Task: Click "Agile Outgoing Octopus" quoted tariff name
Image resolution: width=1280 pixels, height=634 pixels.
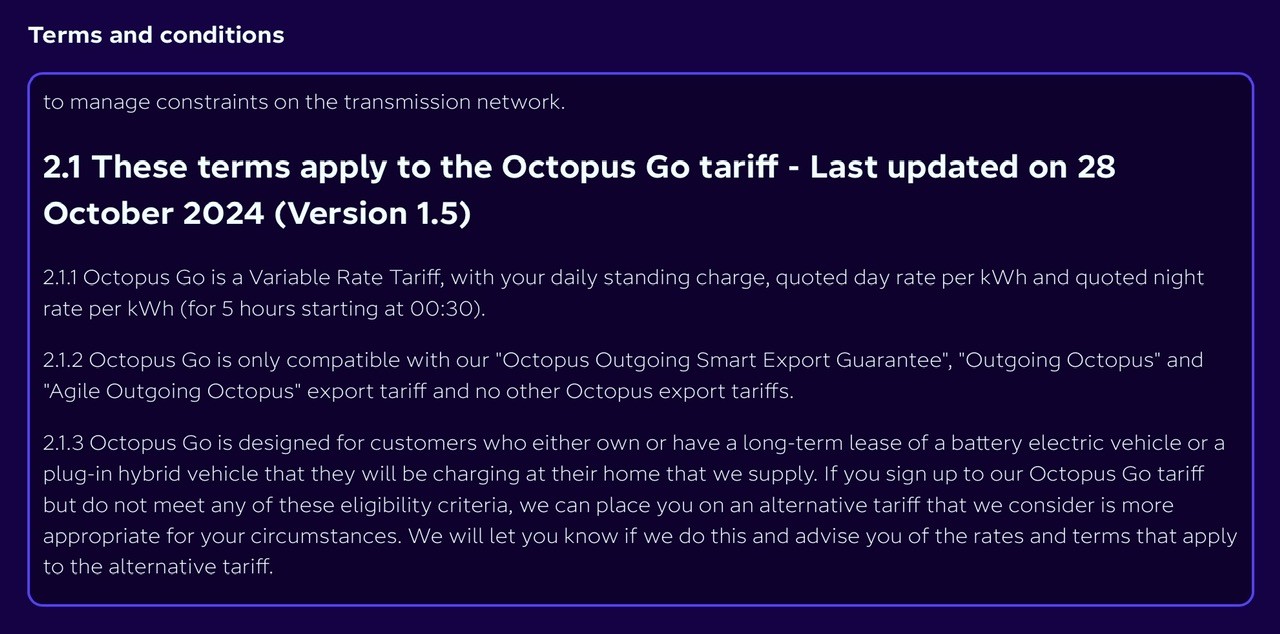Action: pyautogui.click(x=172, y=391)
